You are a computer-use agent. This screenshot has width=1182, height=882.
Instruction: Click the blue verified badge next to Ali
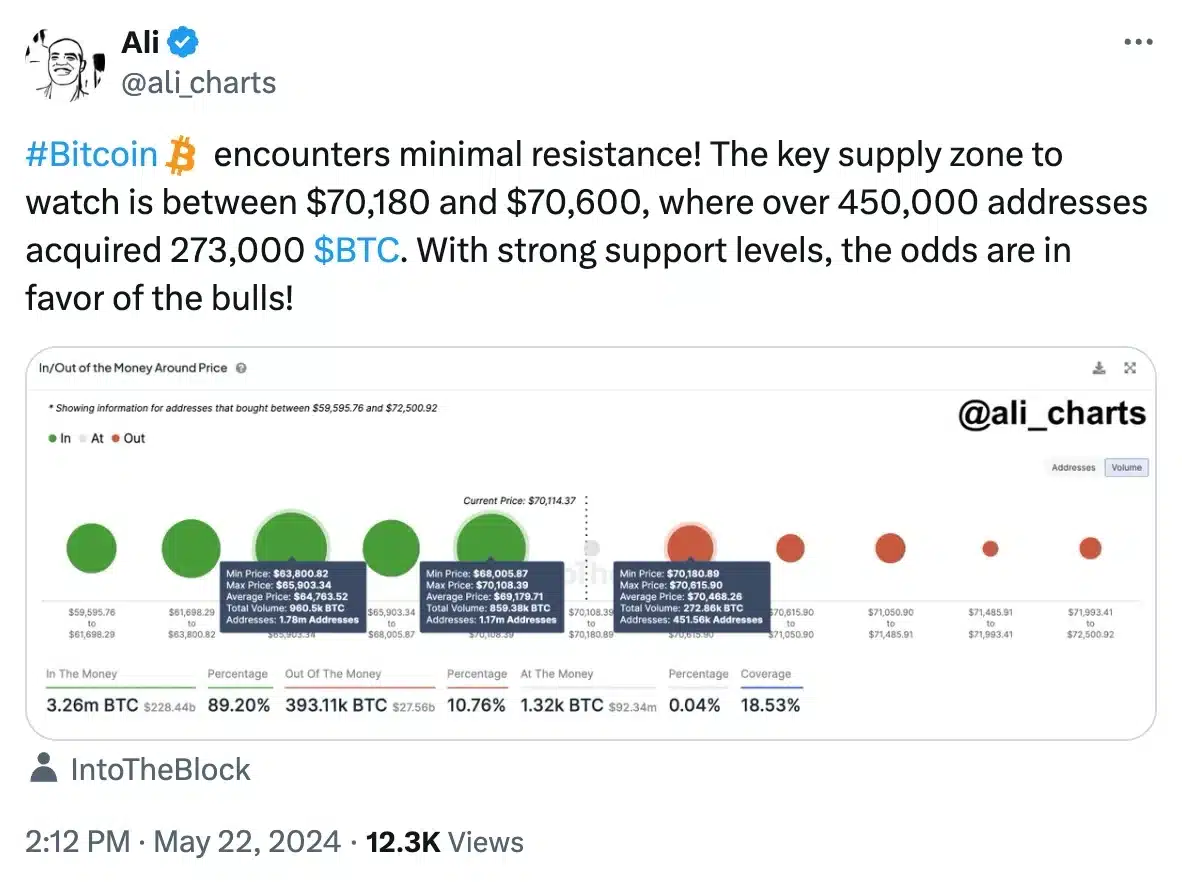pyautogui.click(x=184, y=42)
